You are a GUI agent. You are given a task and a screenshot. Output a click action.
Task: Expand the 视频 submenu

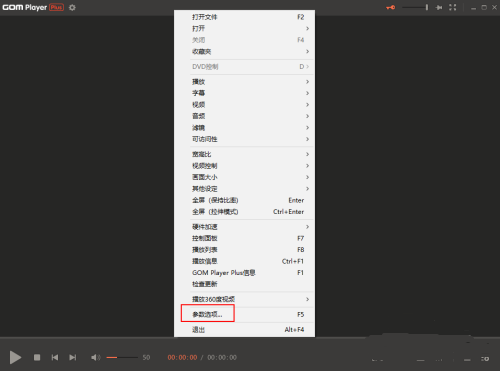pyautogui.click(x=244, y=105)
